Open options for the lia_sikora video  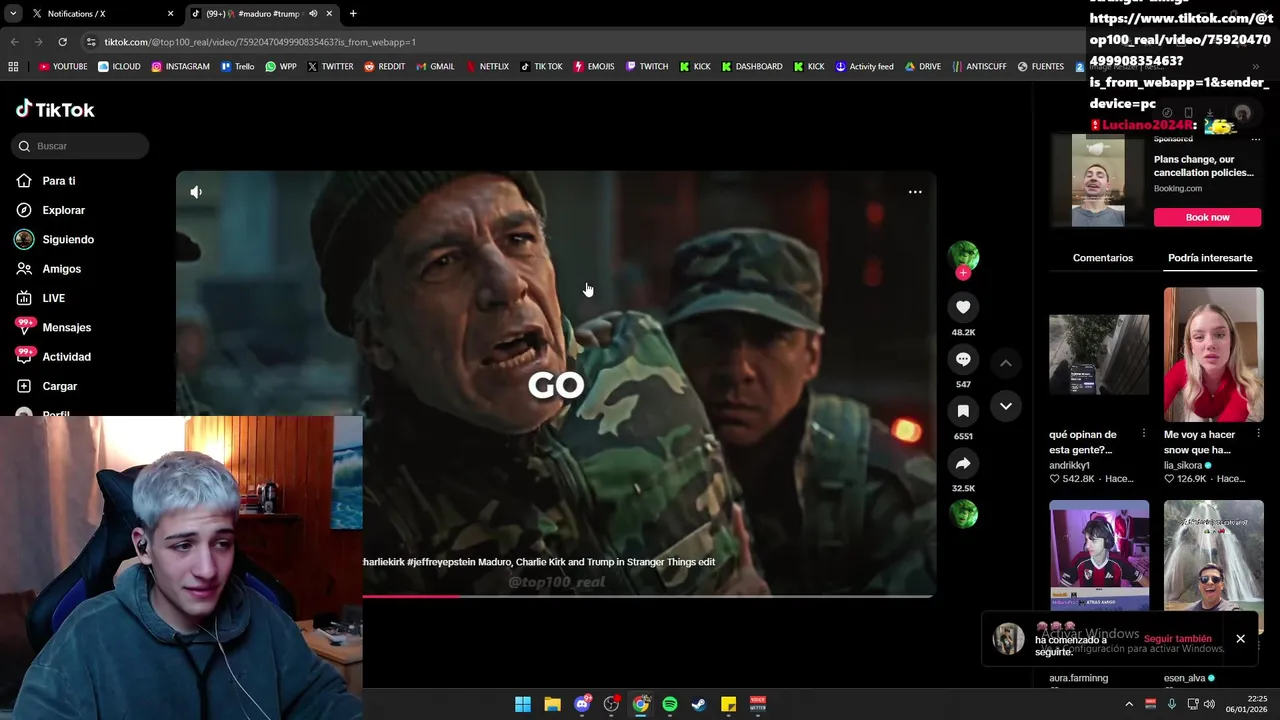point(1258,434)
